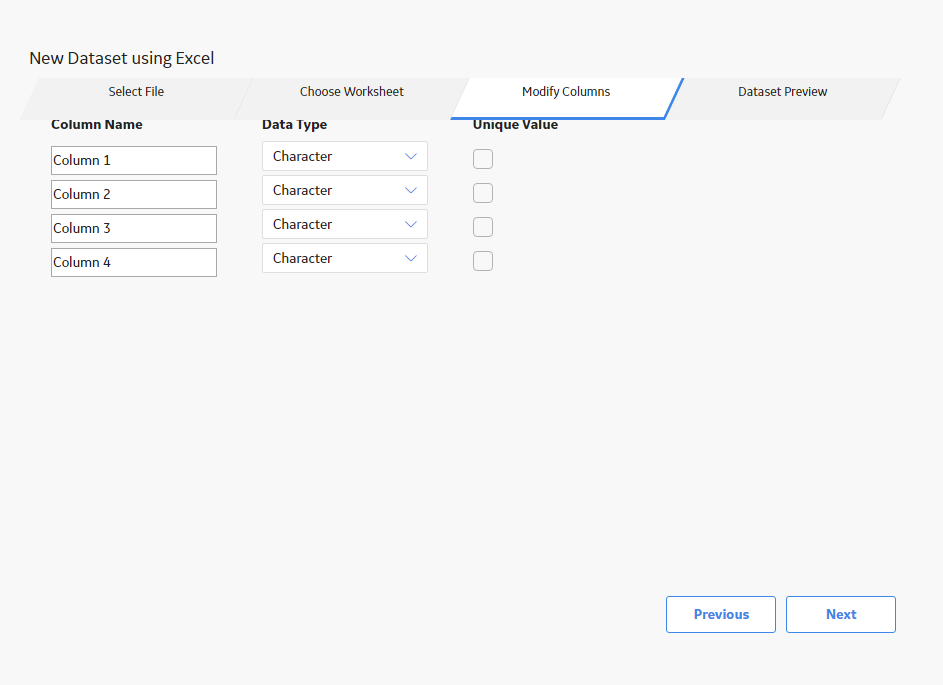Image resolution: width=943 pixels, height=685 pixels.
Task: Open the Column 3 Data Type combo box
Action: pyautogui.click(x=345, y=224)
